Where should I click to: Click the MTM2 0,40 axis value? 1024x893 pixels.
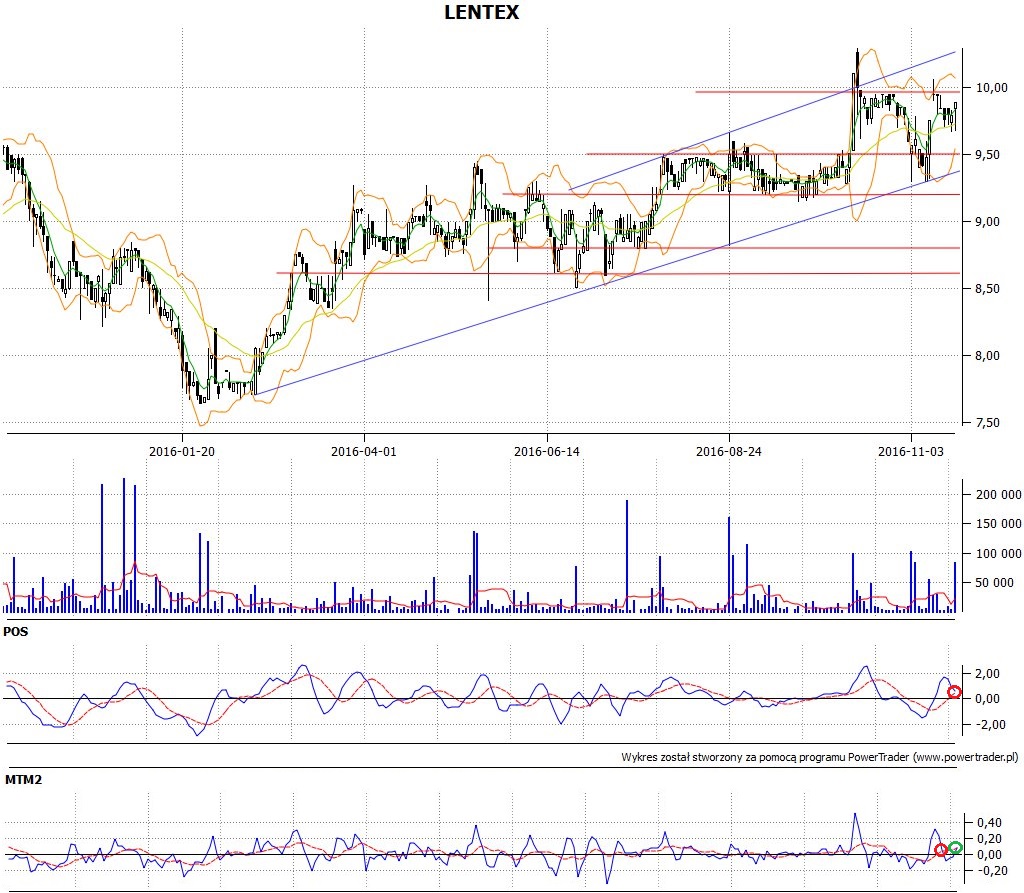[990, 822]
